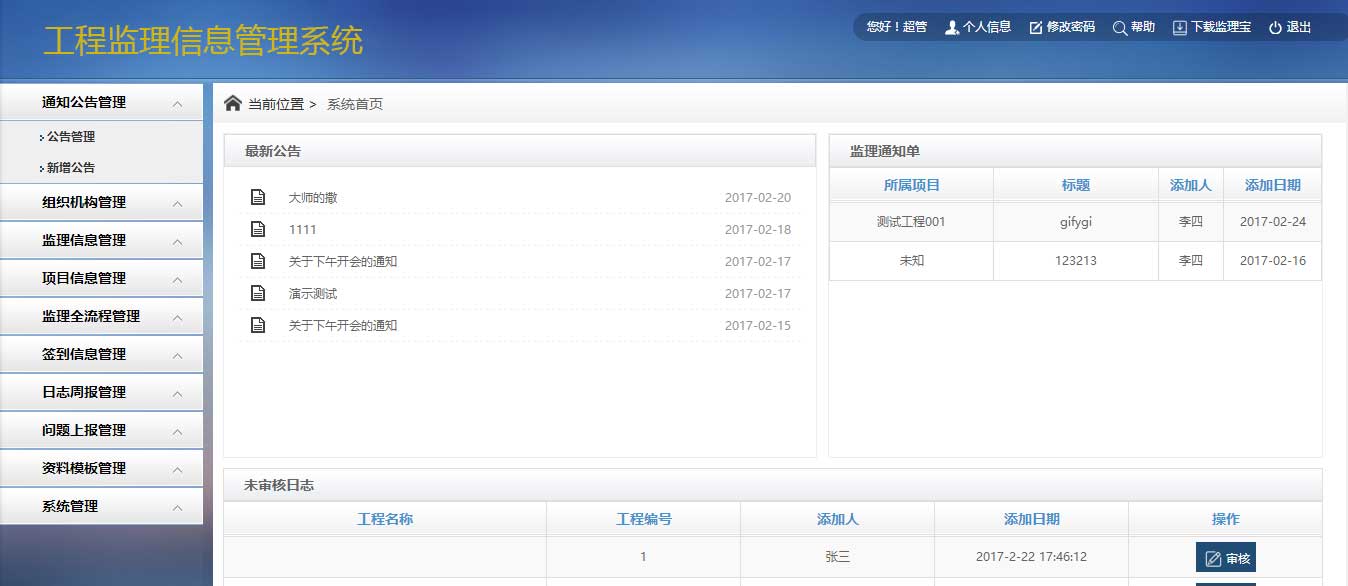Screen dimensions: 1348x586
Task: Click the home icon in breadcrumb bar
Action: click(233, 103)
